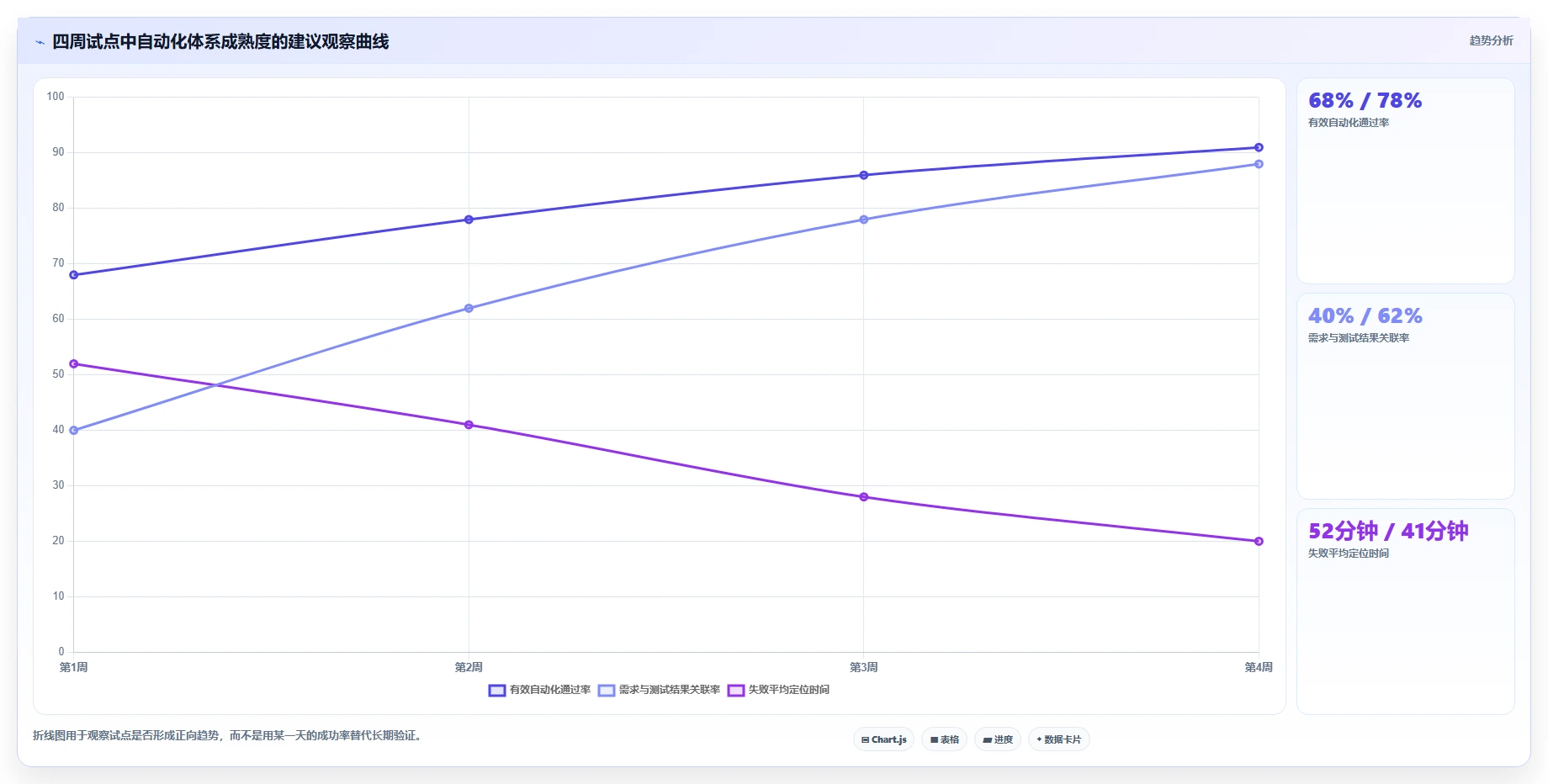Click the 第3周 point at 28 on the purple line
This screenshot has height=784, width=1548.
[864, 497]
